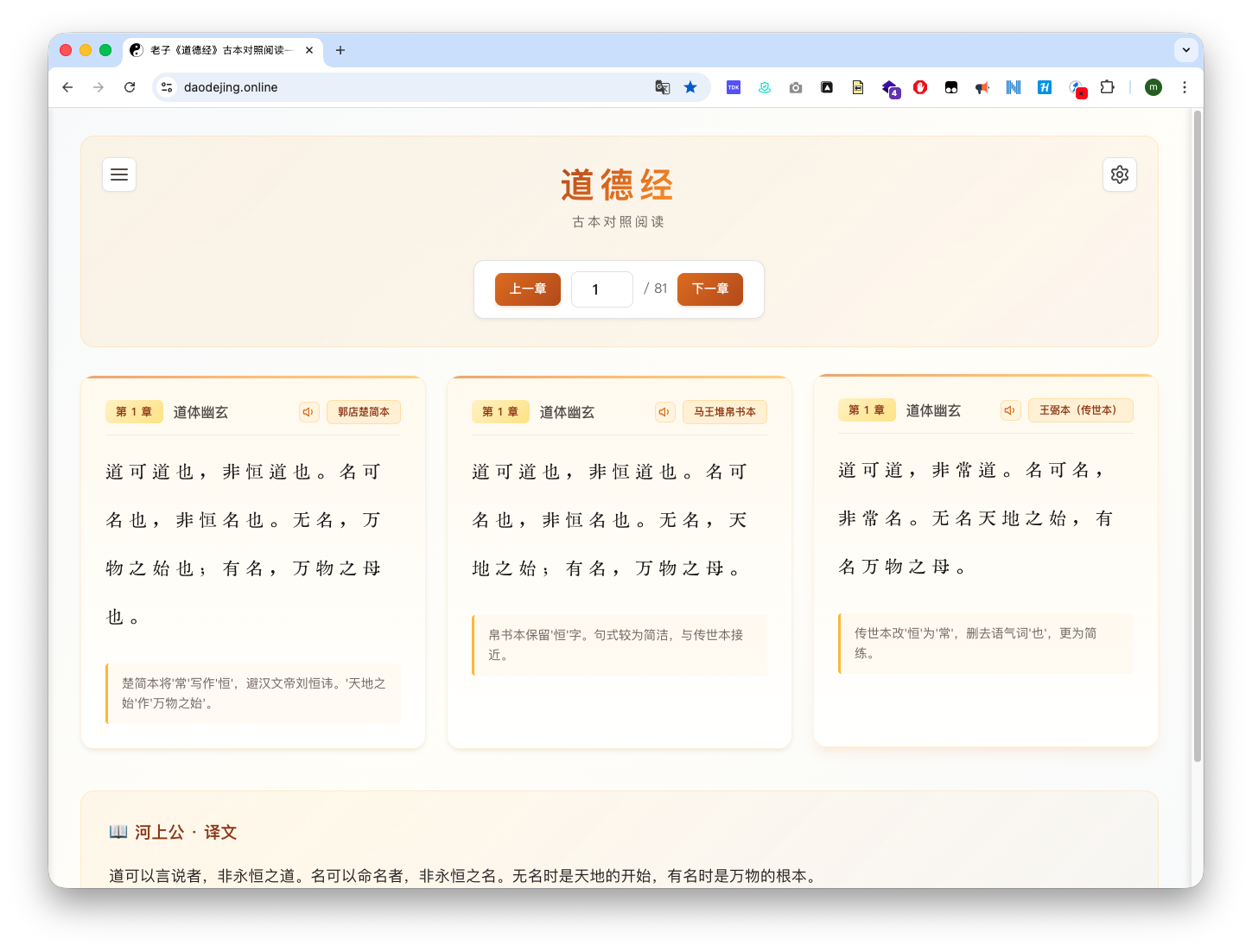Image resolution: width=1252 pixels, height=952 pixels.
Task: Open the orange megaphone extension
Action: [982, 87]
